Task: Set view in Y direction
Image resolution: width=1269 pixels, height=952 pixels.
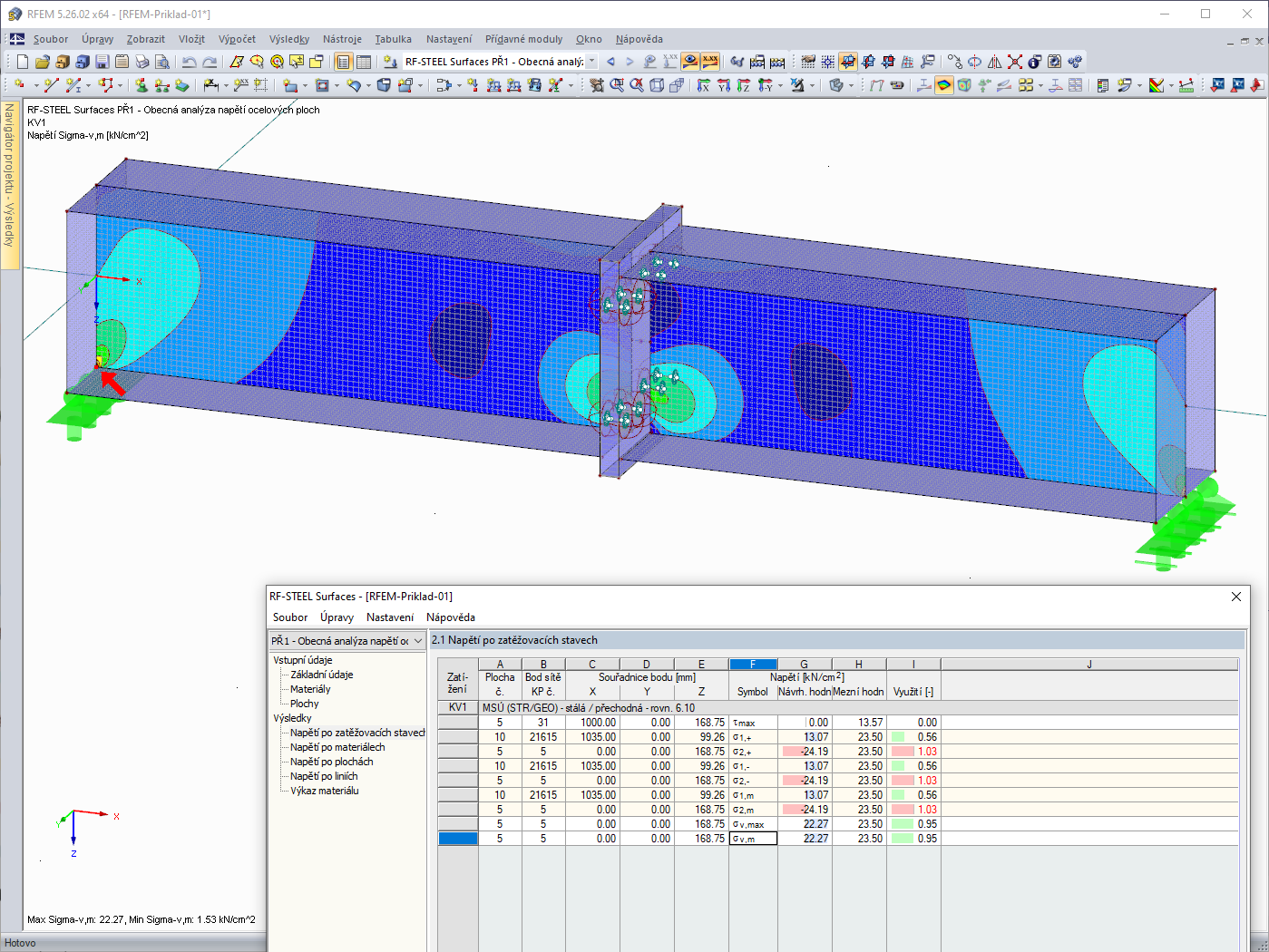Action: point(723,85)
